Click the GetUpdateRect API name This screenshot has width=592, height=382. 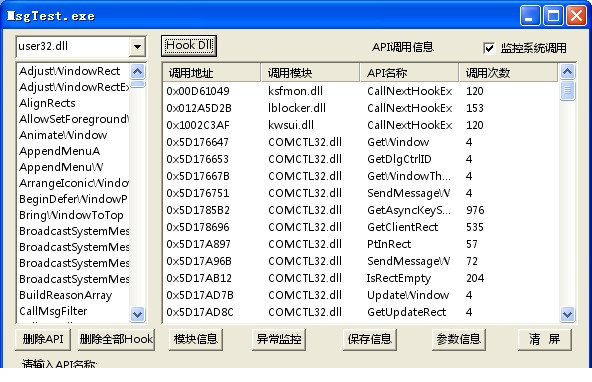click(406, 312)
